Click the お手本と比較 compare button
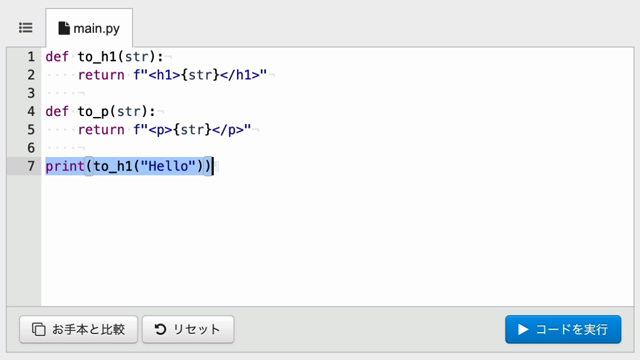 coord(78,329)
